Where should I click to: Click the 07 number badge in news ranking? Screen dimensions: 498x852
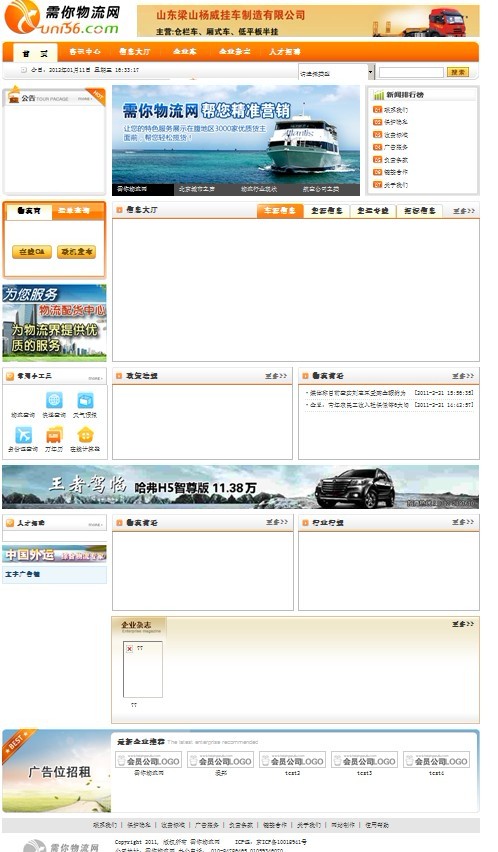click(377, 185)
